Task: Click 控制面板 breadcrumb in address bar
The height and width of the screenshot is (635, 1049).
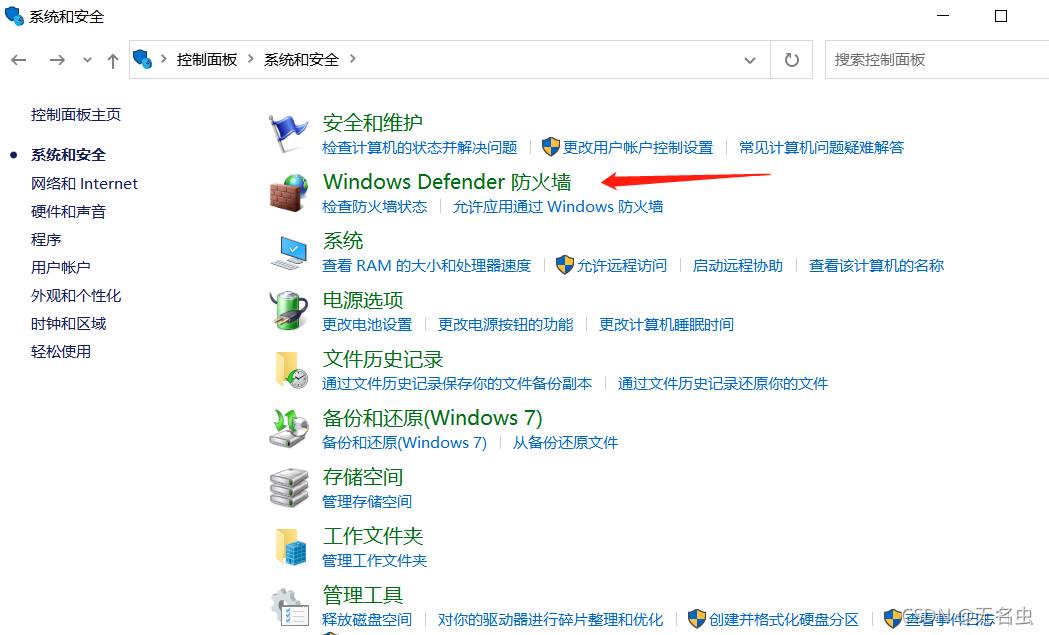Action: coord(207,60)
